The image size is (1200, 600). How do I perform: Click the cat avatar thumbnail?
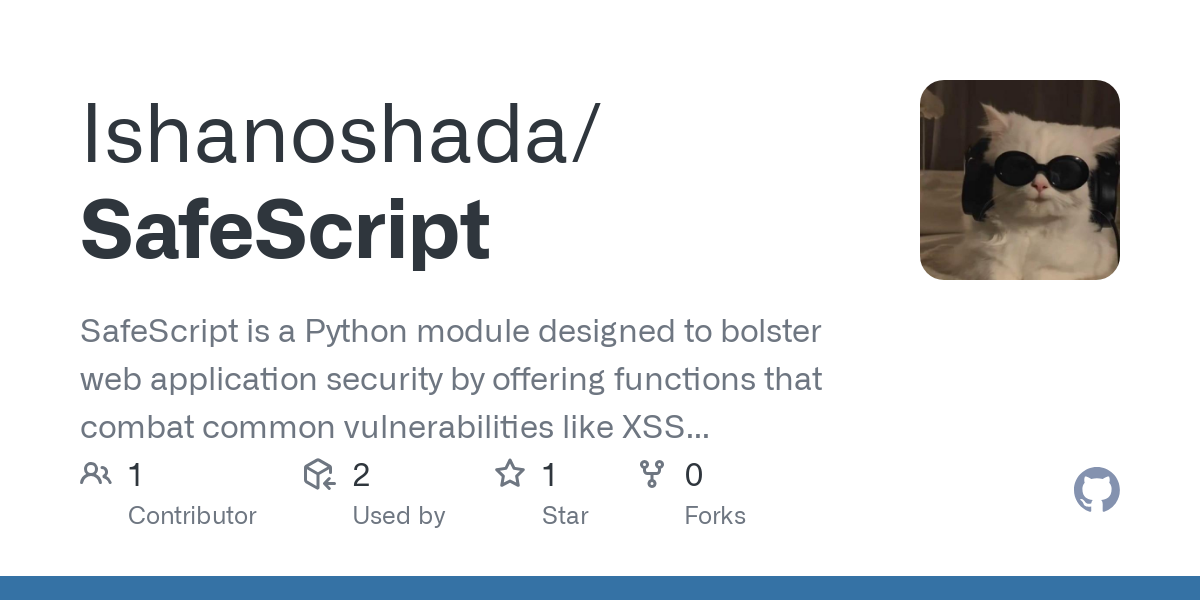click(x=1019, y=180)
